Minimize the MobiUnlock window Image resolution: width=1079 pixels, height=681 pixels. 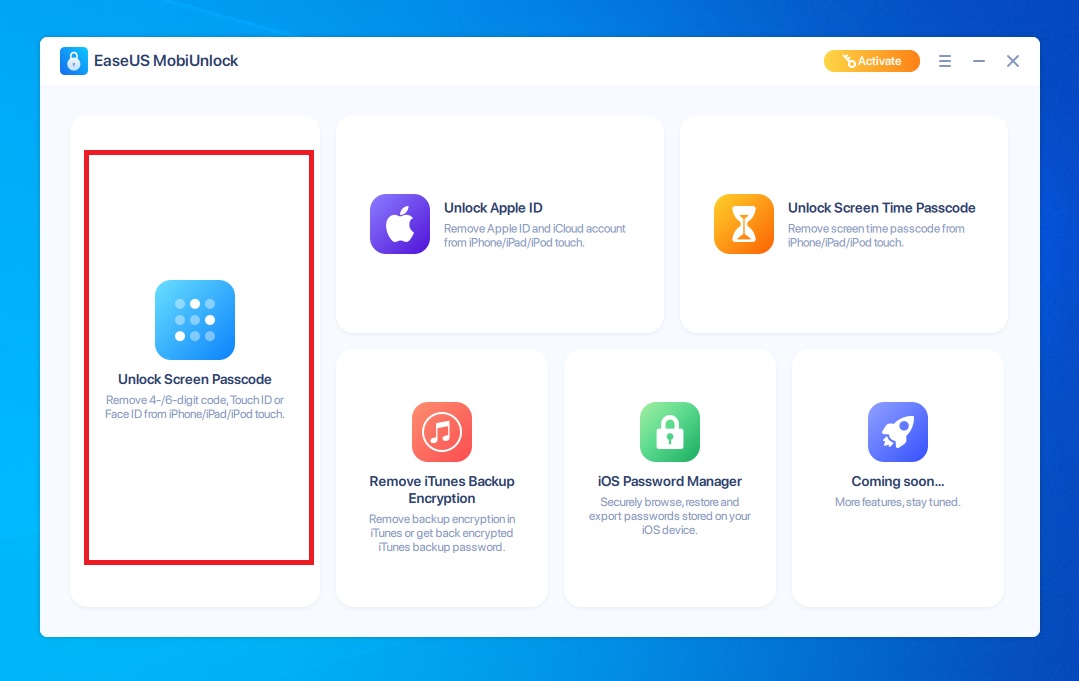tap(979, 61)
